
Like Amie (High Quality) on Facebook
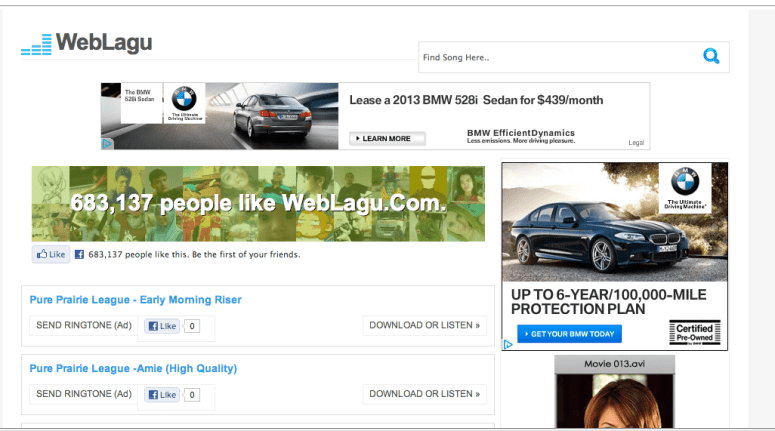coord(162,395)
